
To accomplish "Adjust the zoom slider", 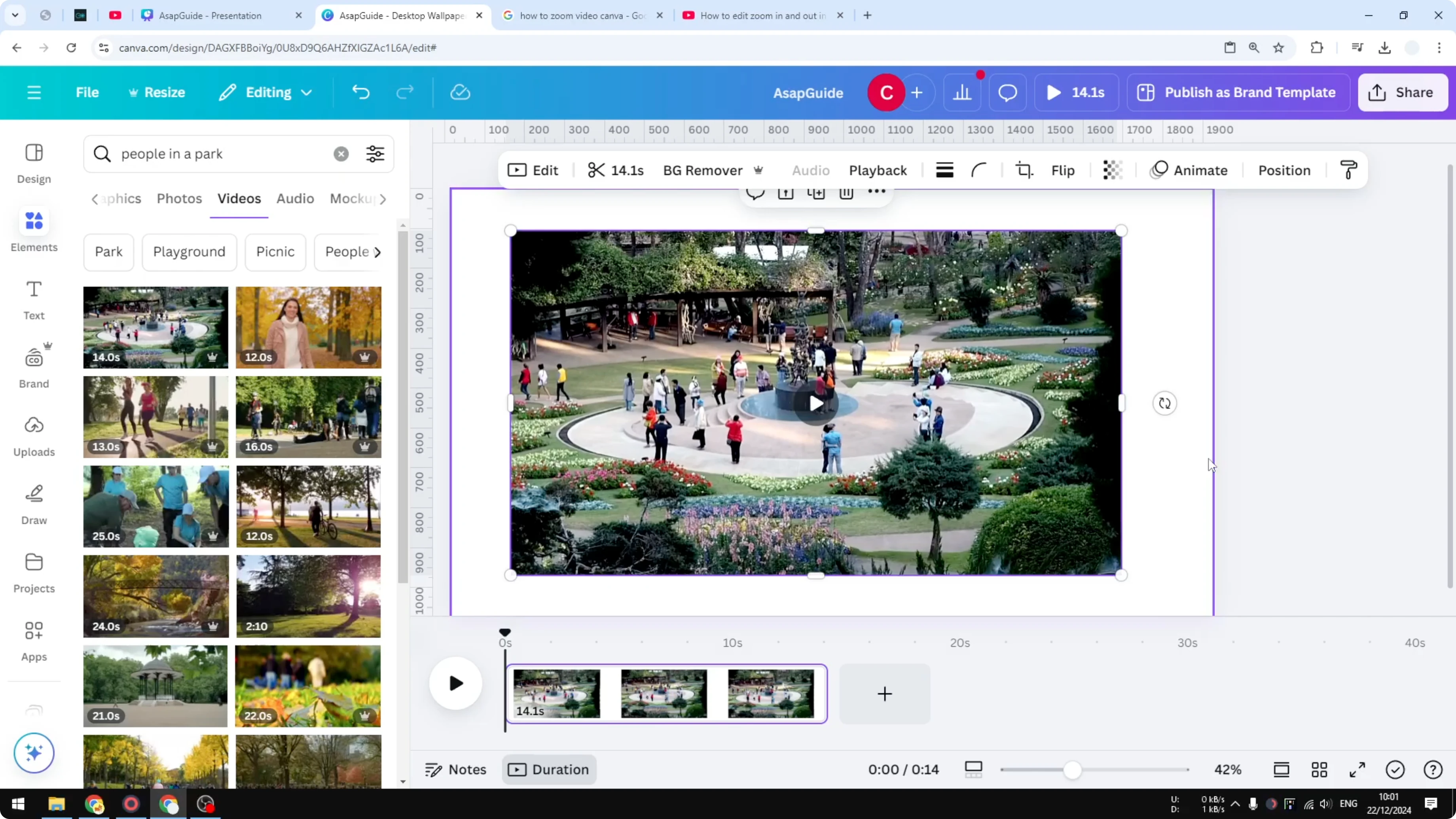I will (1073, 769).
